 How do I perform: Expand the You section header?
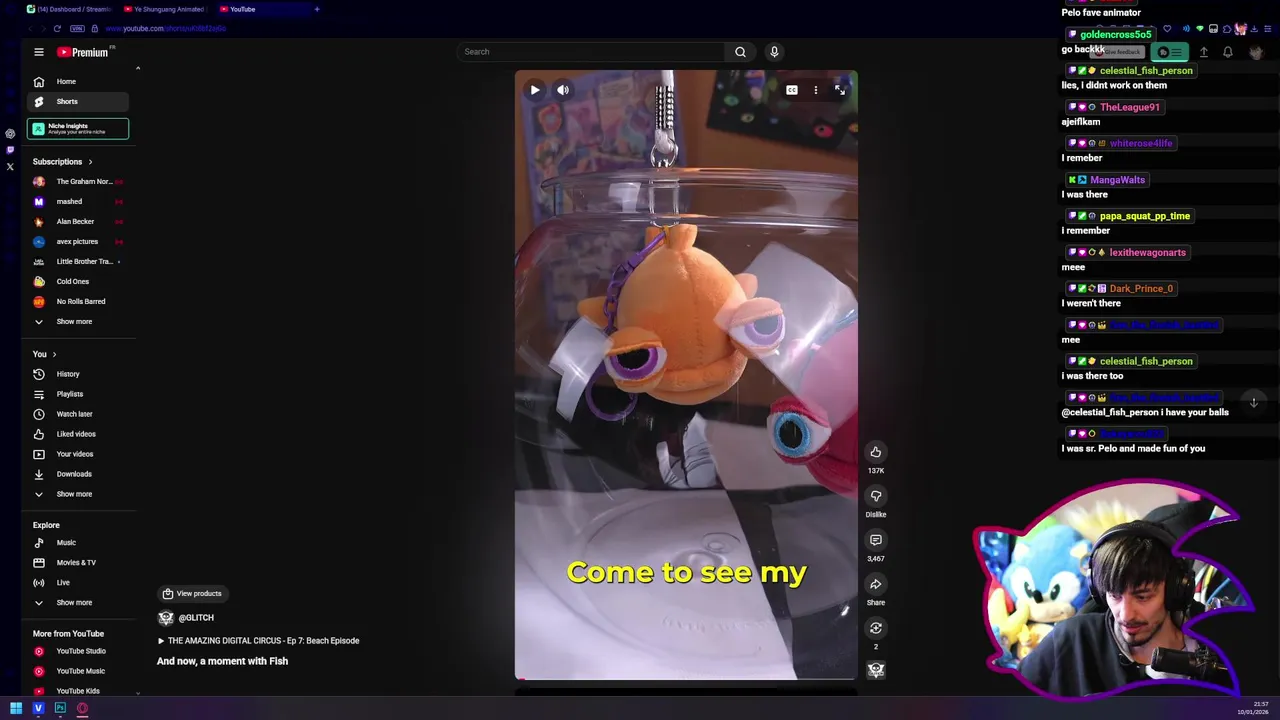click(45, 354)
